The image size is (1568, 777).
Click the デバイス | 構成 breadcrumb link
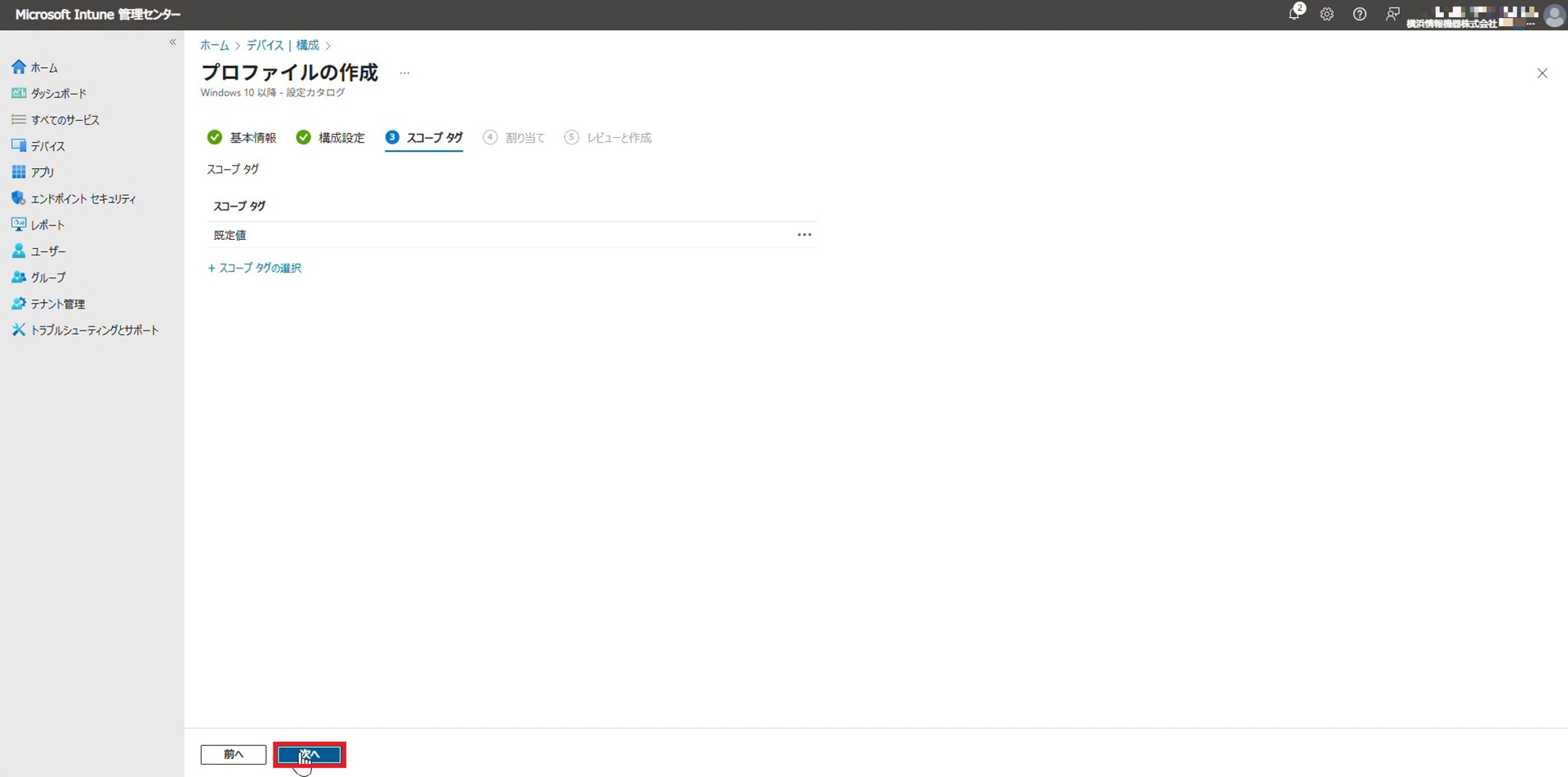click(x=283, y=46)
